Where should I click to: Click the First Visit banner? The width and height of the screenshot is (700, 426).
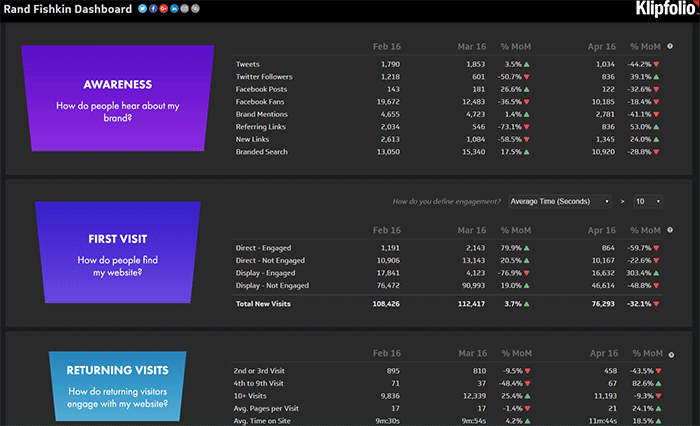pos(117,251)
